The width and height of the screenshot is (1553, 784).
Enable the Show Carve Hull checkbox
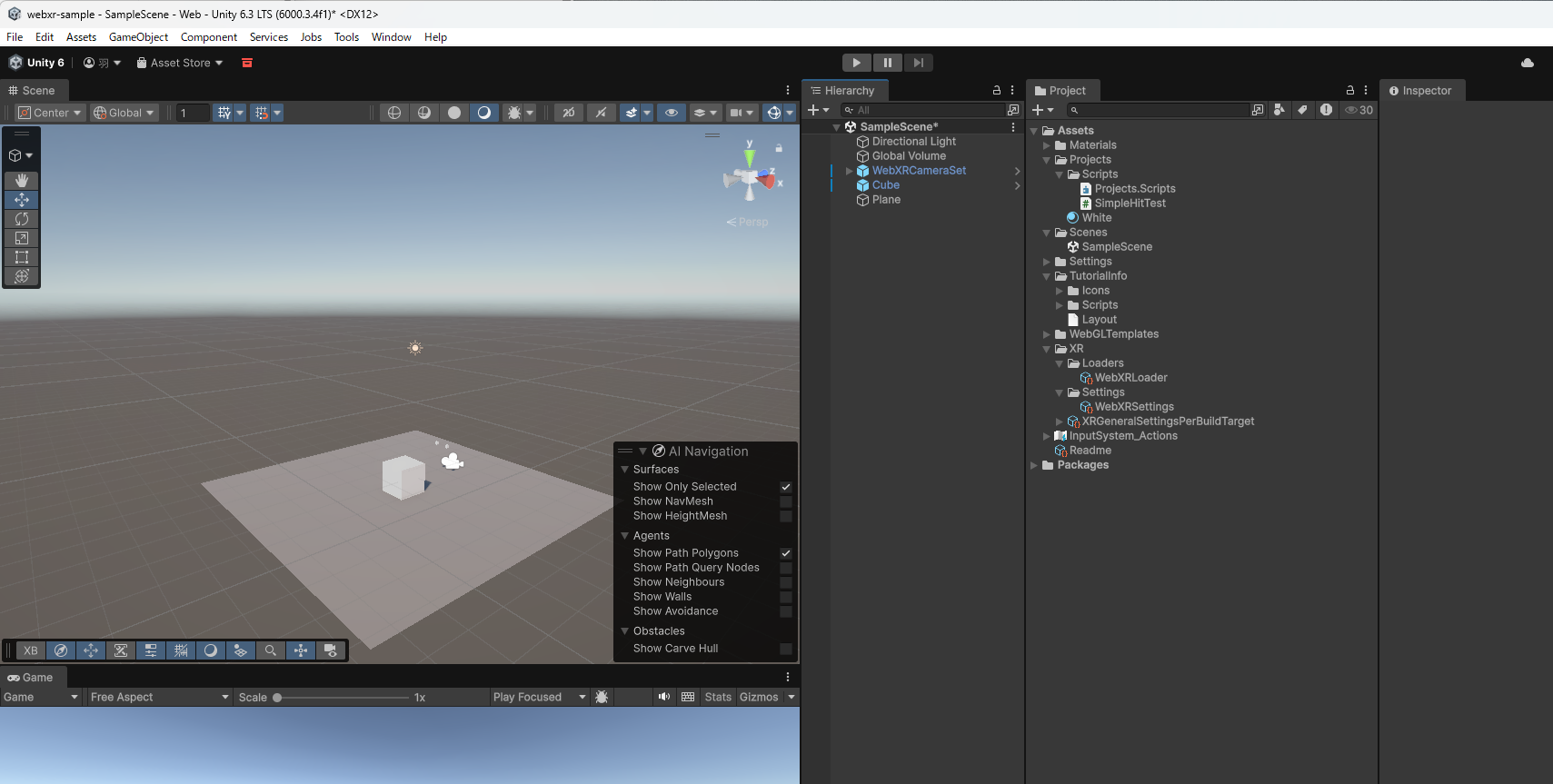[786, 649]
